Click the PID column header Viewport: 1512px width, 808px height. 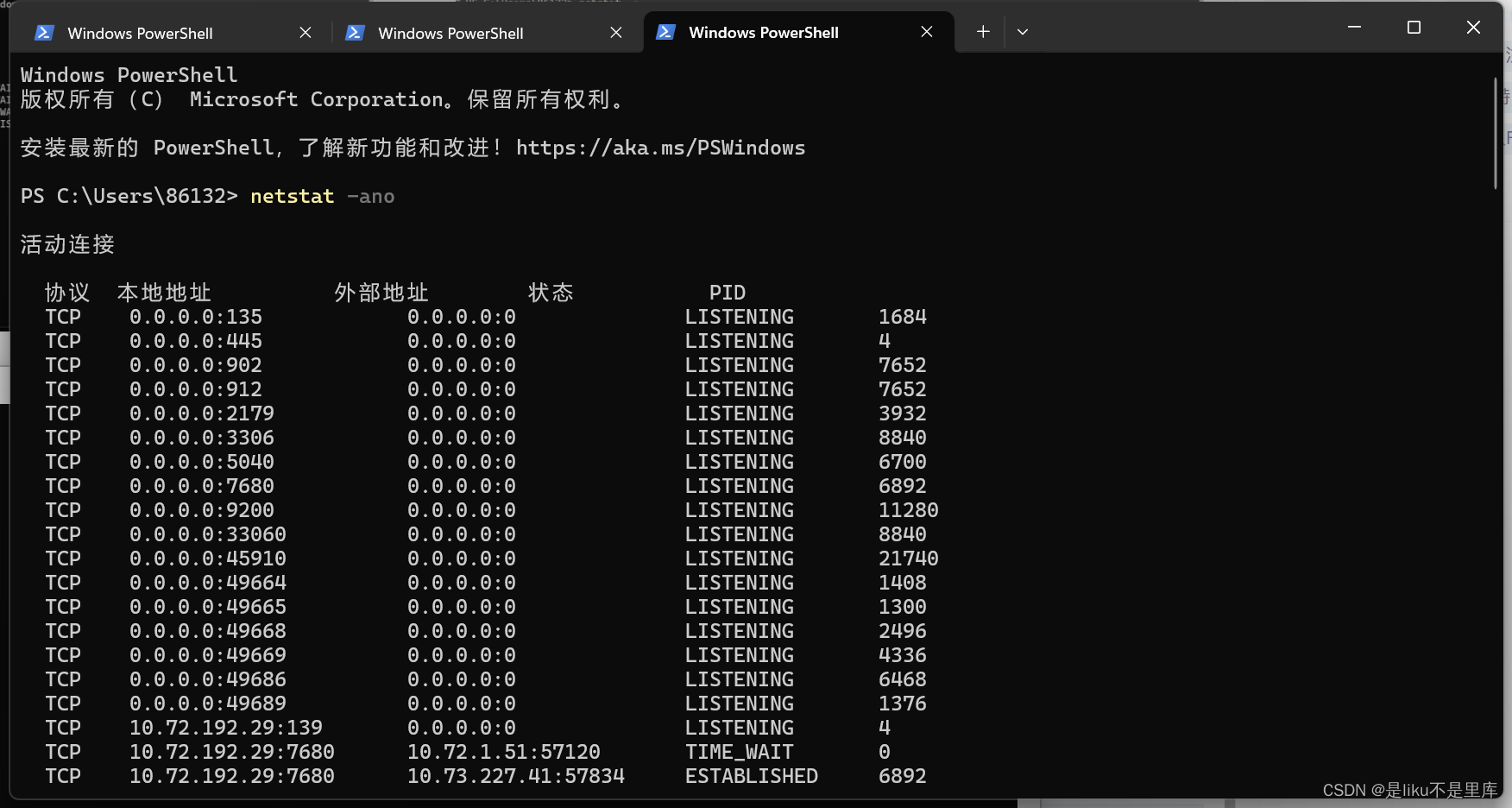[x=728, y=294]
